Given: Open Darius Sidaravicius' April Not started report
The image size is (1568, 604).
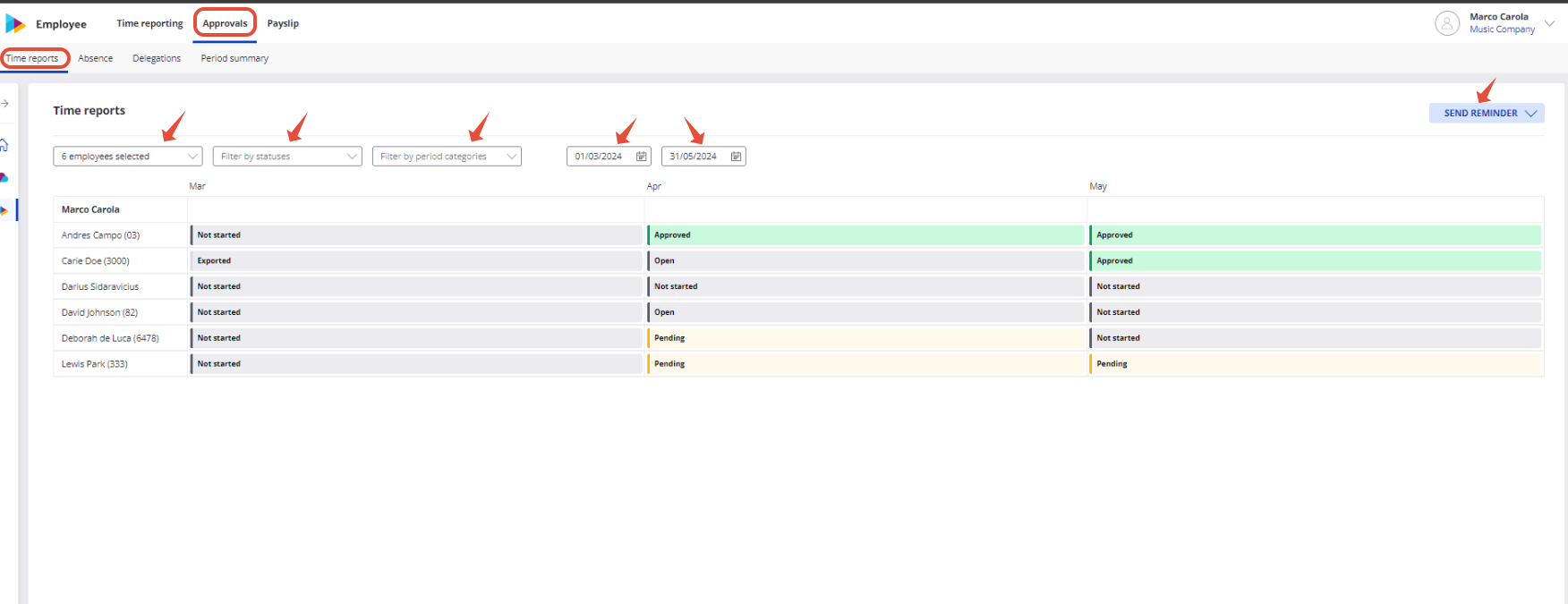Looking at the screenshot, I should pos(865,287).
